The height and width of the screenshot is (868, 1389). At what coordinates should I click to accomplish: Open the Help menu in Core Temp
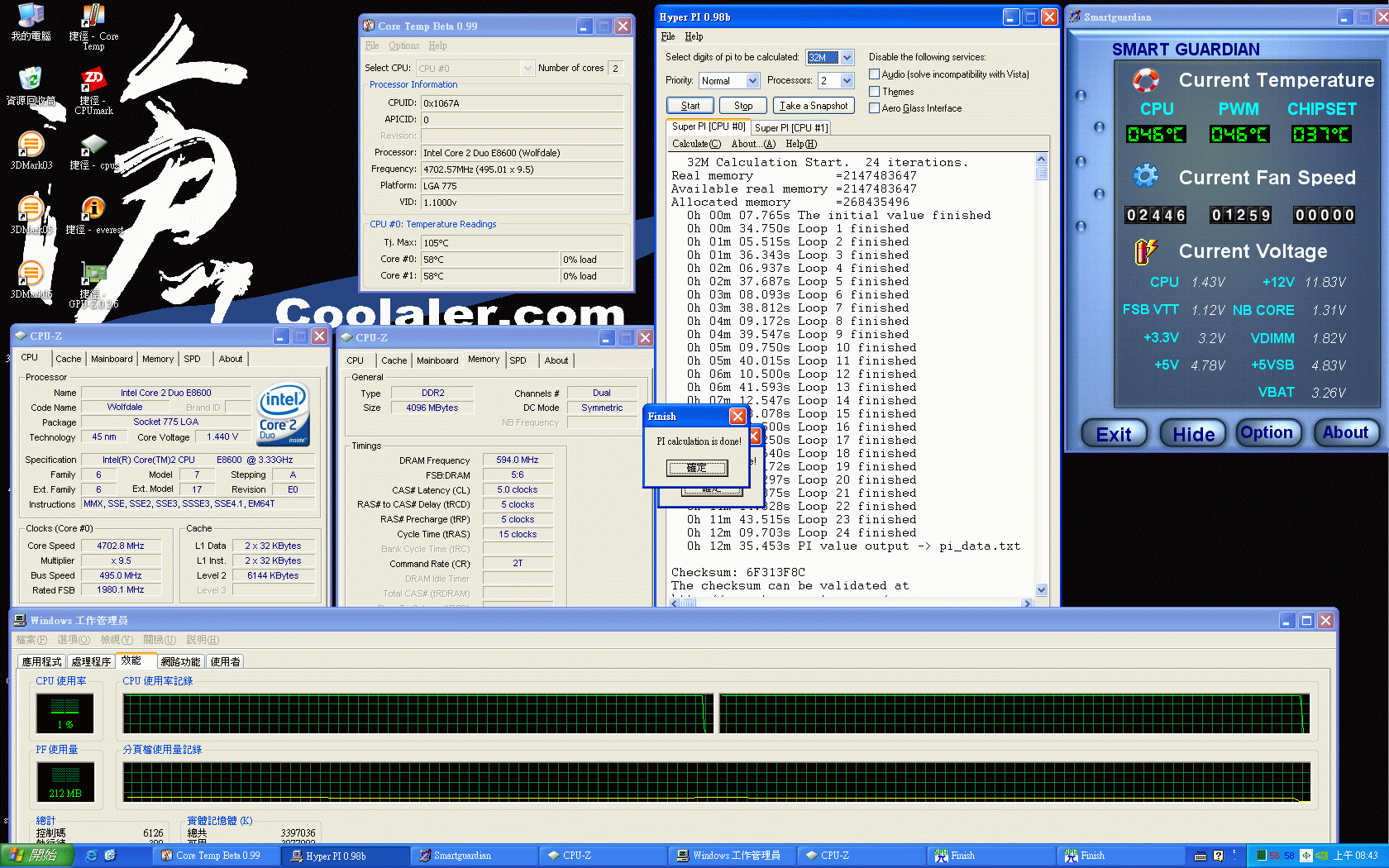[437, 45]
